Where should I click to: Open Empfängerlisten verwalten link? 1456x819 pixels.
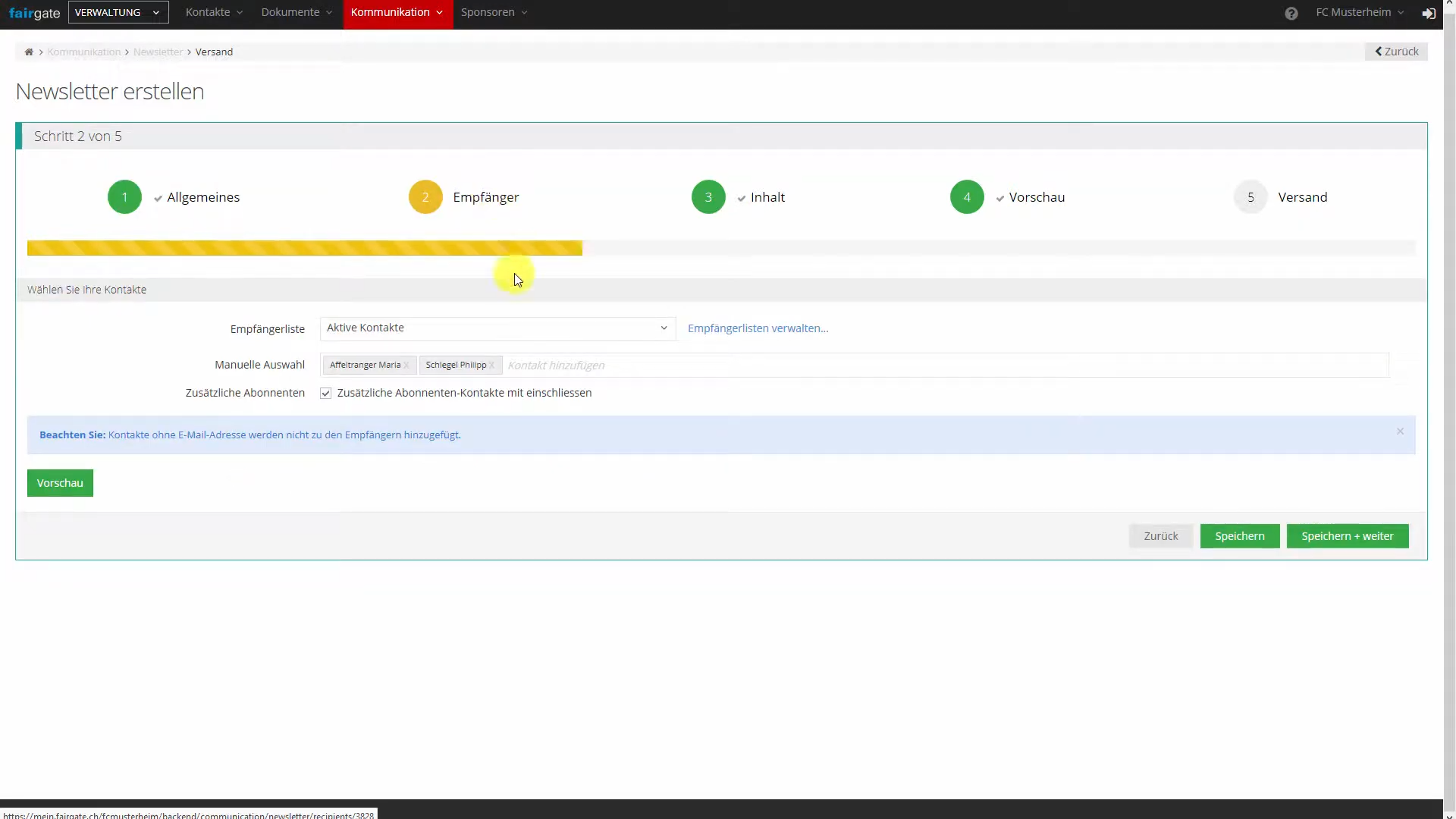(x=758, y=328)
